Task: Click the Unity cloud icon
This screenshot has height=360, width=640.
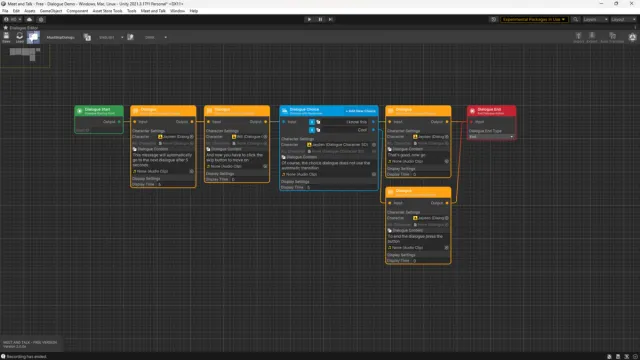Action: pyautogui.click(x=29, y=19)
